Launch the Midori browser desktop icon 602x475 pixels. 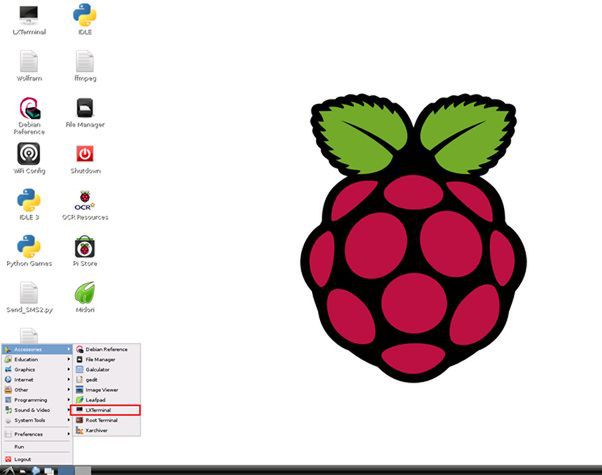[85, 293]
